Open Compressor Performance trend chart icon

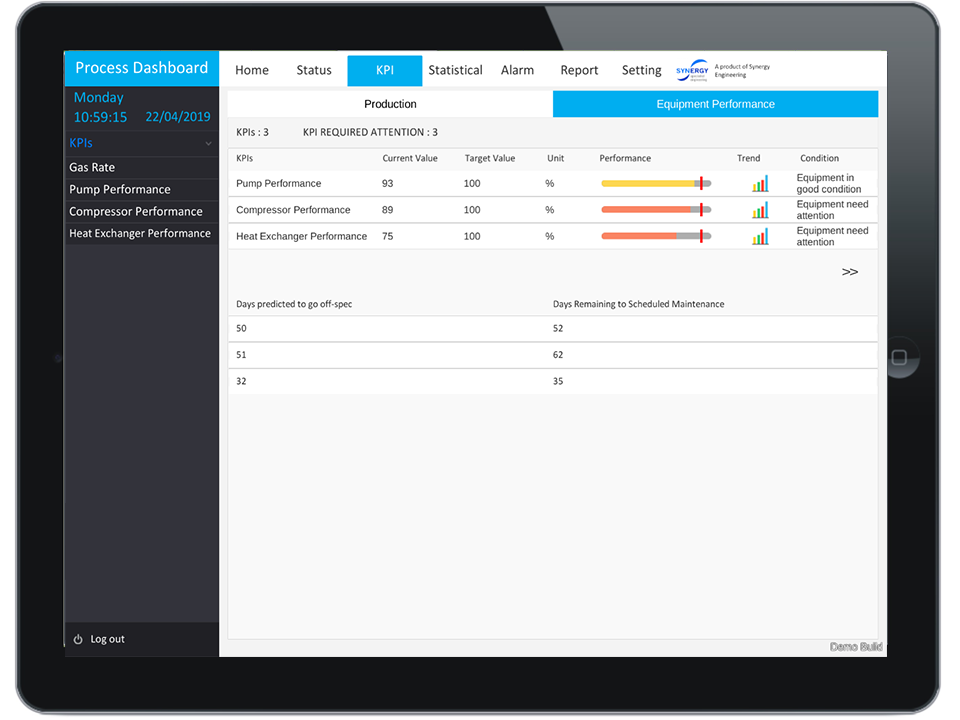(760, 210)
